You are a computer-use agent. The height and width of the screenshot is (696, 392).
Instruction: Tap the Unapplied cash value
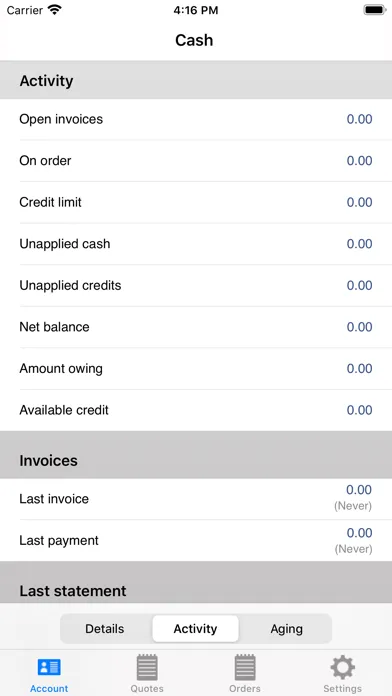pos(359,244)
